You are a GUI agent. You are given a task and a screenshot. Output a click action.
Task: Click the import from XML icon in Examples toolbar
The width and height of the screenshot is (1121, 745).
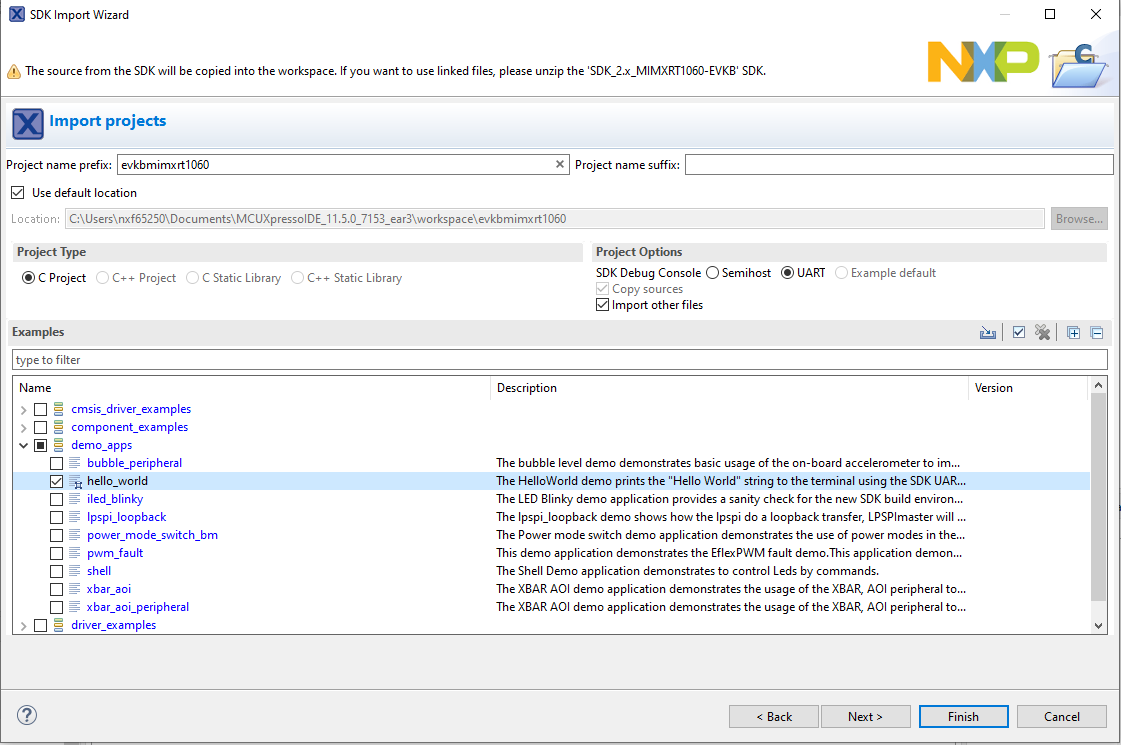click(988, 333)
